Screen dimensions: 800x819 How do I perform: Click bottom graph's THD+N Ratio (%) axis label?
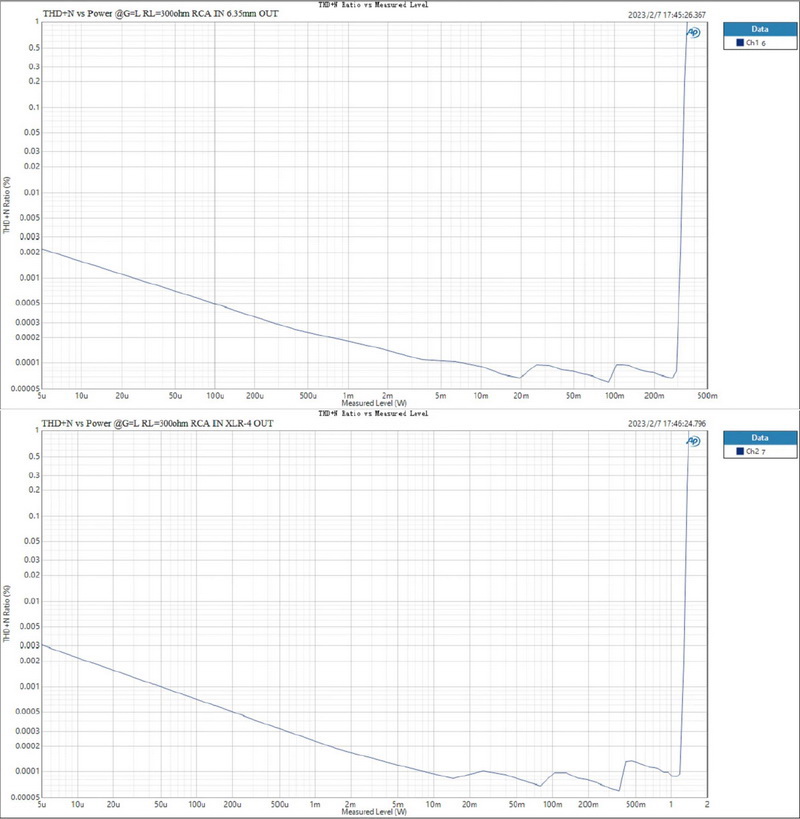point(8,617)
